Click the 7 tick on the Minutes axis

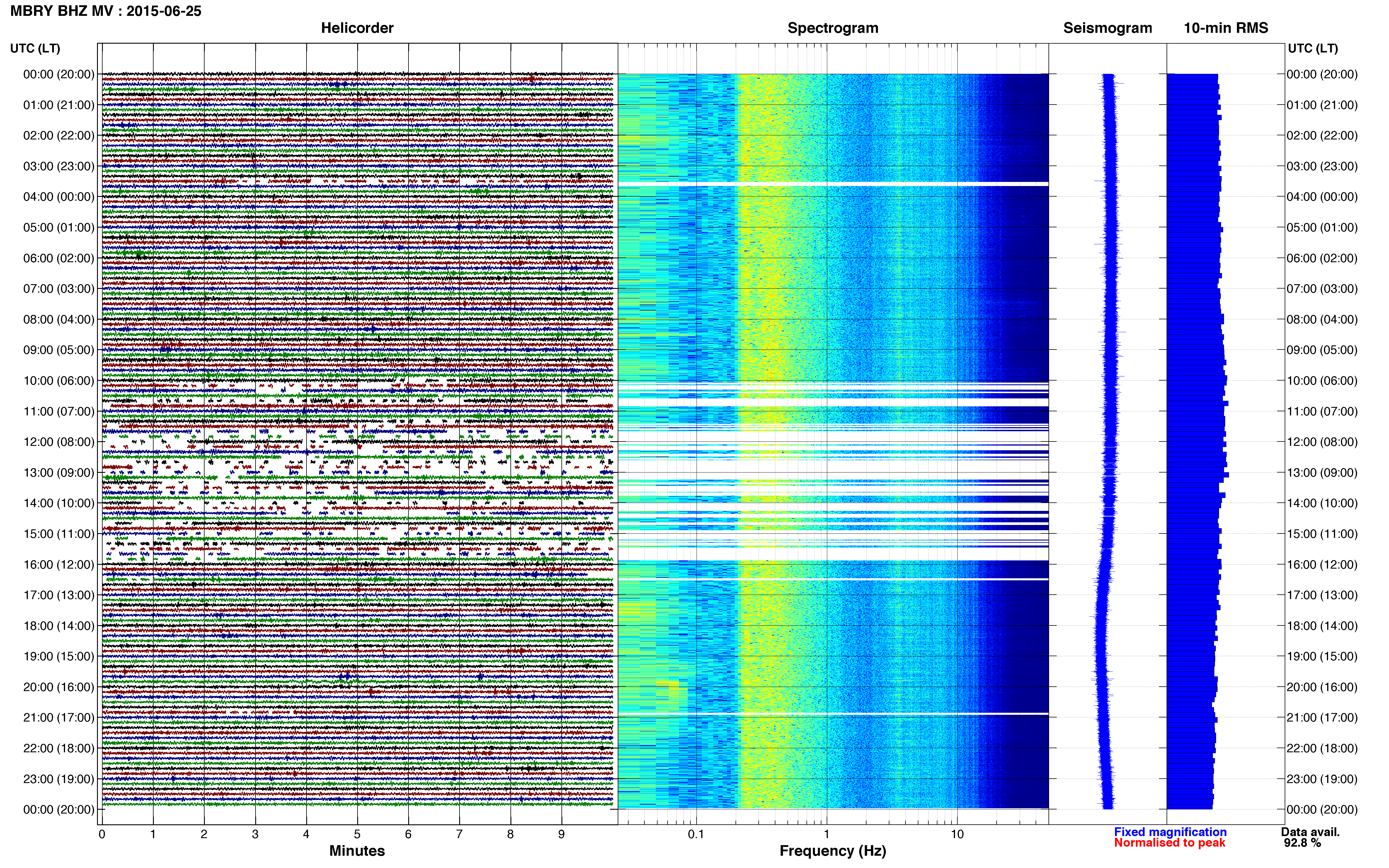pos(459,834)
